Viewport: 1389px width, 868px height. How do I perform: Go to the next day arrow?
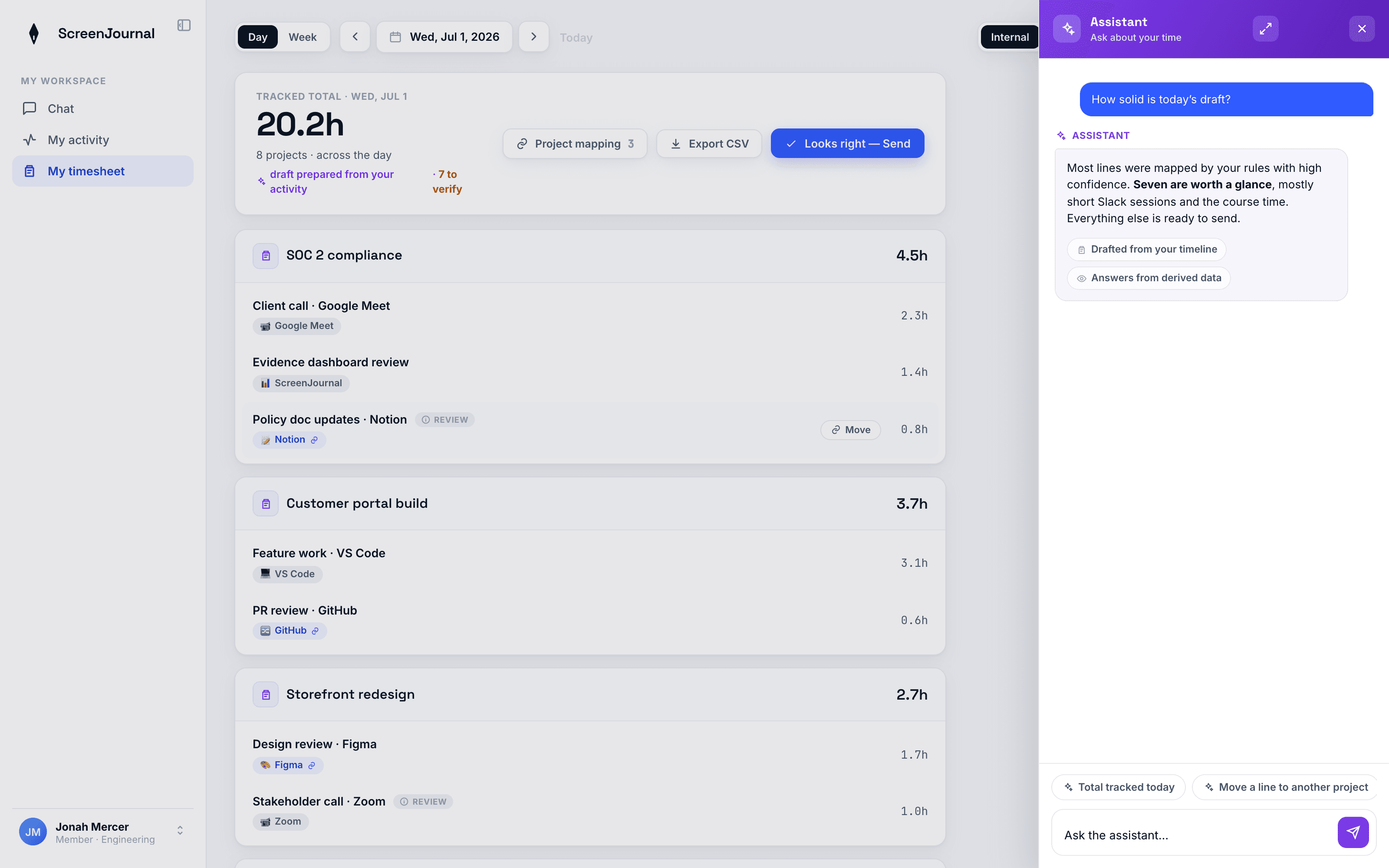click(534, 37)
